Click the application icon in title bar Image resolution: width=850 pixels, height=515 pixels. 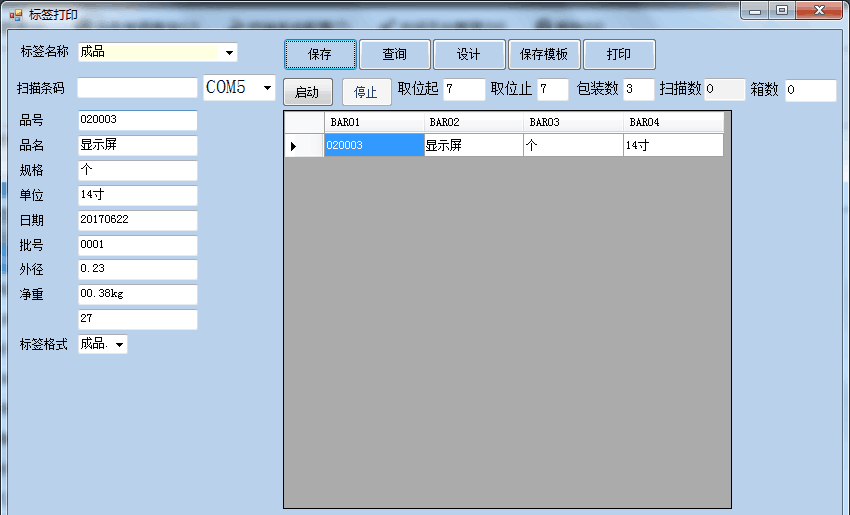(15, 15)
